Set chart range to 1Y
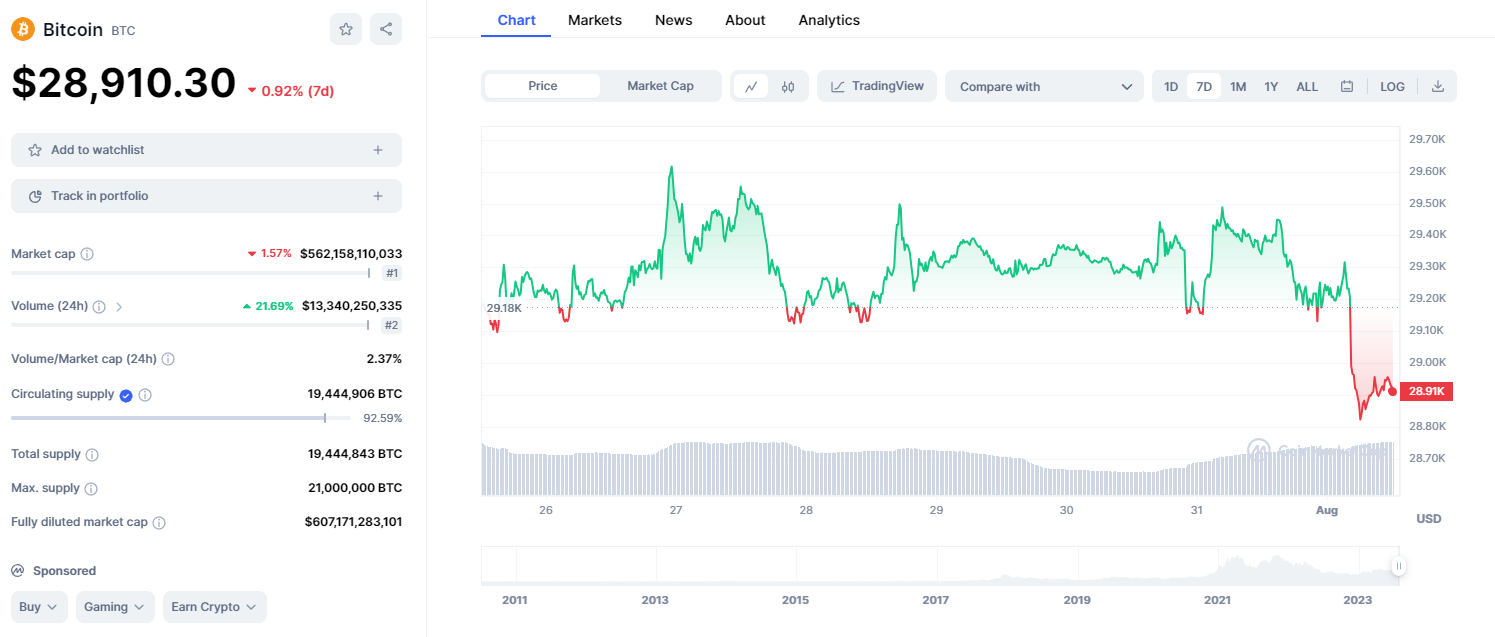This screenshot has width=1495, height=637. 1271,86
